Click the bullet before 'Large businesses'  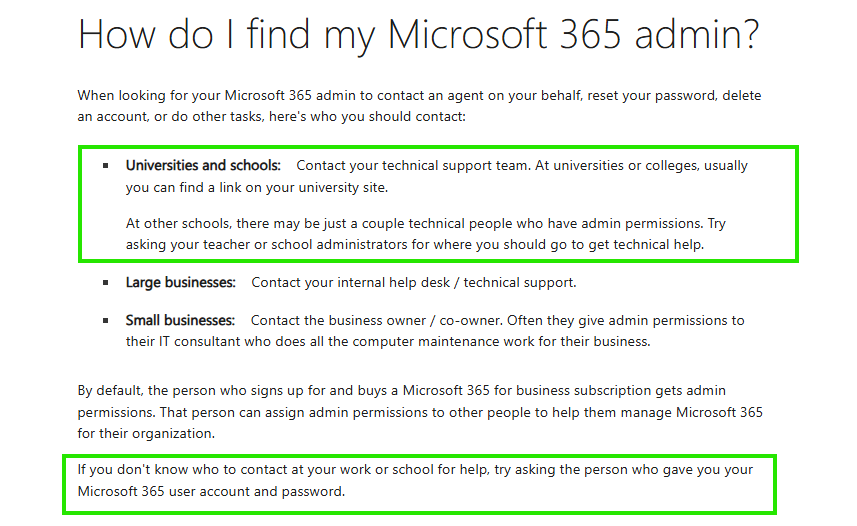click(x=105, y=283)
